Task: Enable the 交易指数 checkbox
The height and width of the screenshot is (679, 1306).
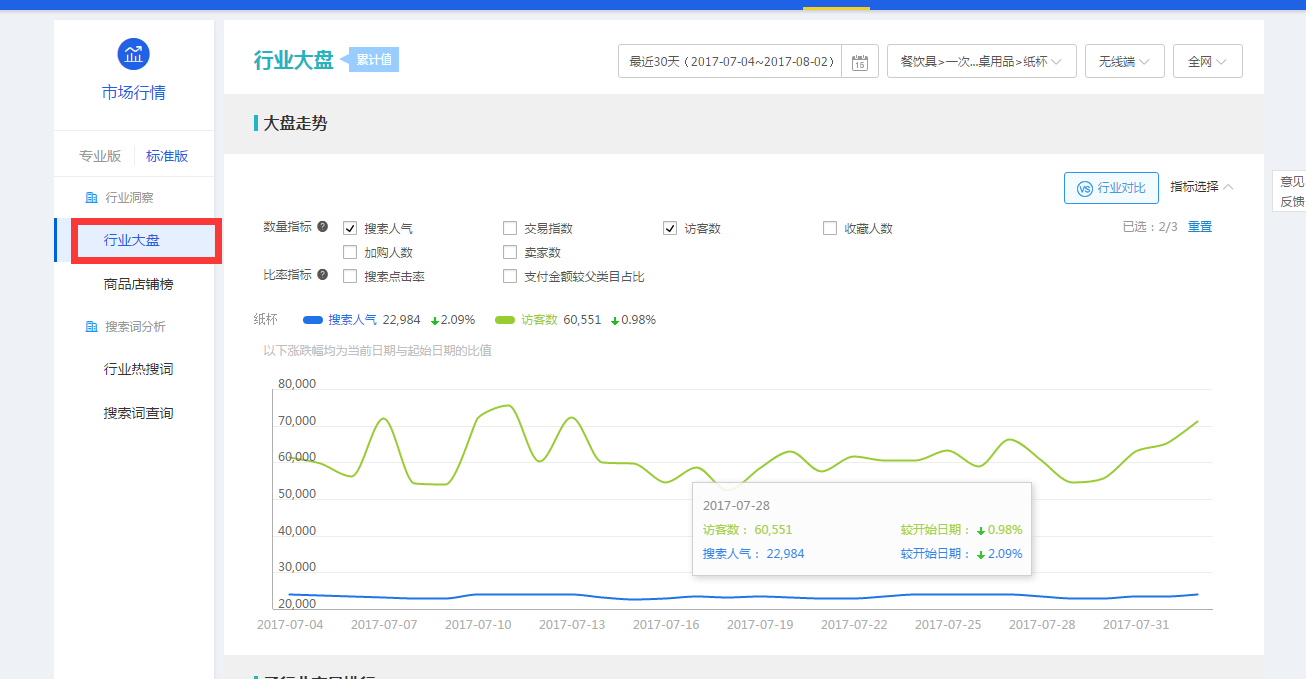Action: (x=510, y=228)
